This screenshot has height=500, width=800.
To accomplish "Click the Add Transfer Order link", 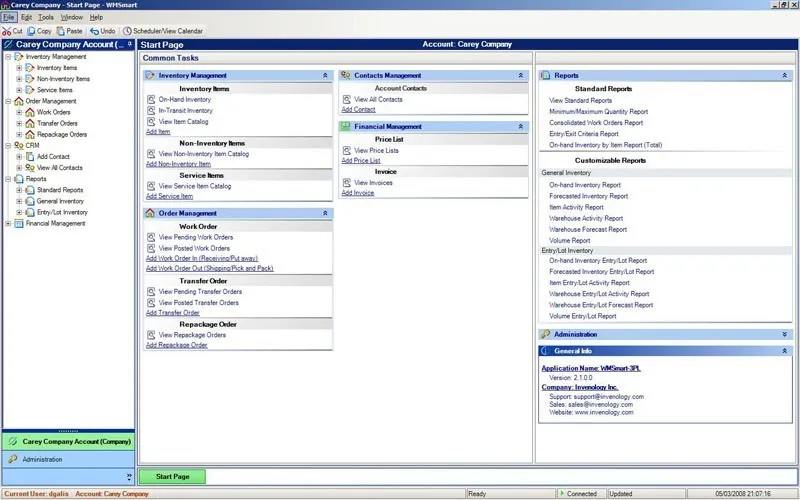I will click(172, 313).
